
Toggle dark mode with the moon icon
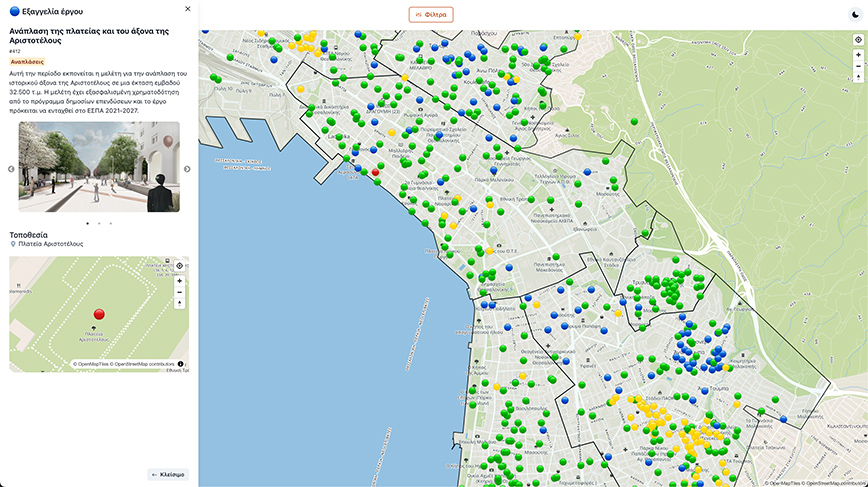coord(855,14)
